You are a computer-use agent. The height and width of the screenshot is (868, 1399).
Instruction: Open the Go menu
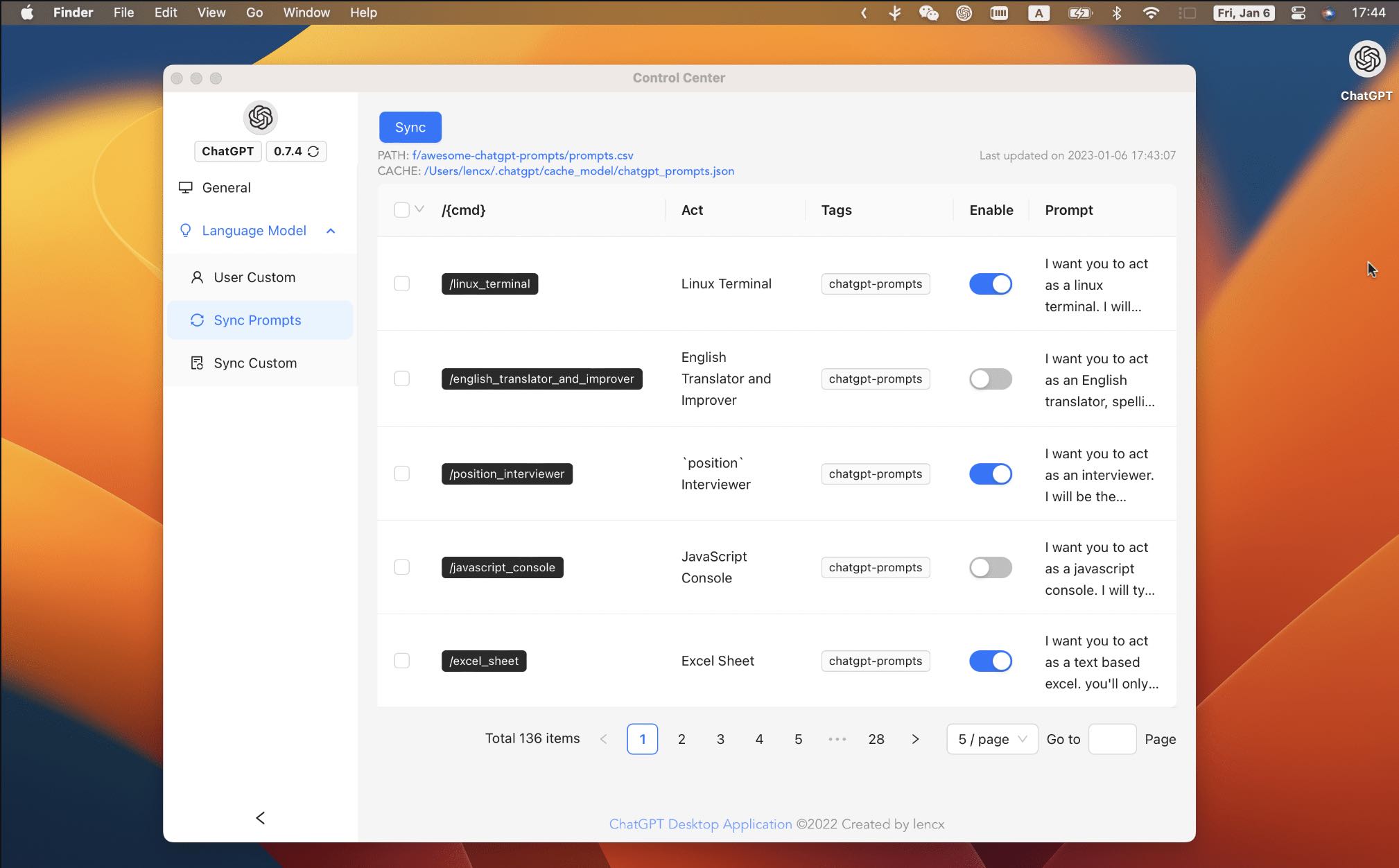(254, 12)
